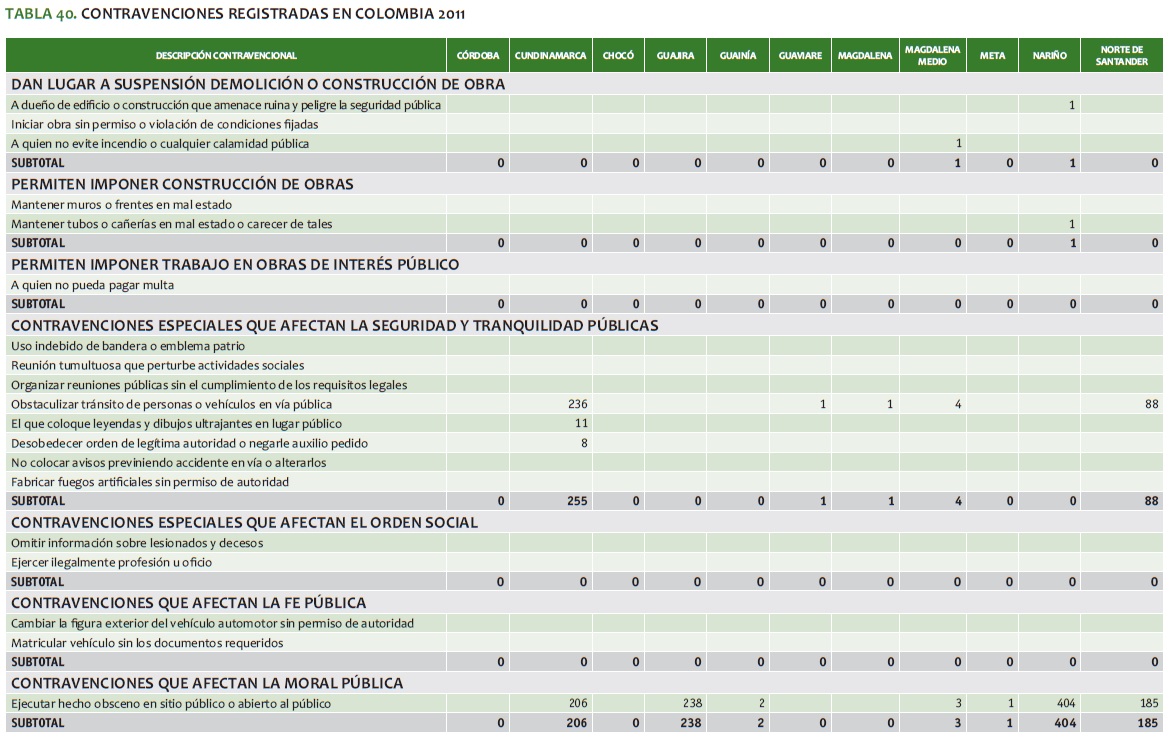Select 'Matricular vehículo sin los documentos requeridos'
This screenshot has height=738, width=1171.
[x=147, y=643]
